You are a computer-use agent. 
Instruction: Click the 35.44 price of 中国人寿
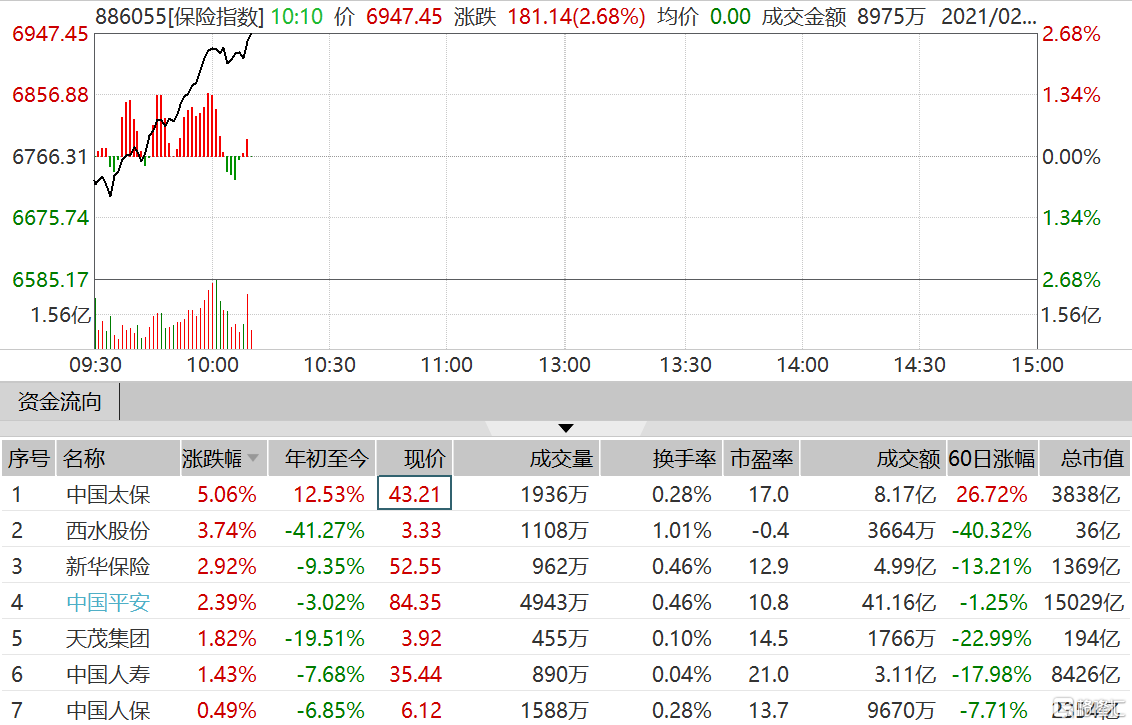pos(415,674)
